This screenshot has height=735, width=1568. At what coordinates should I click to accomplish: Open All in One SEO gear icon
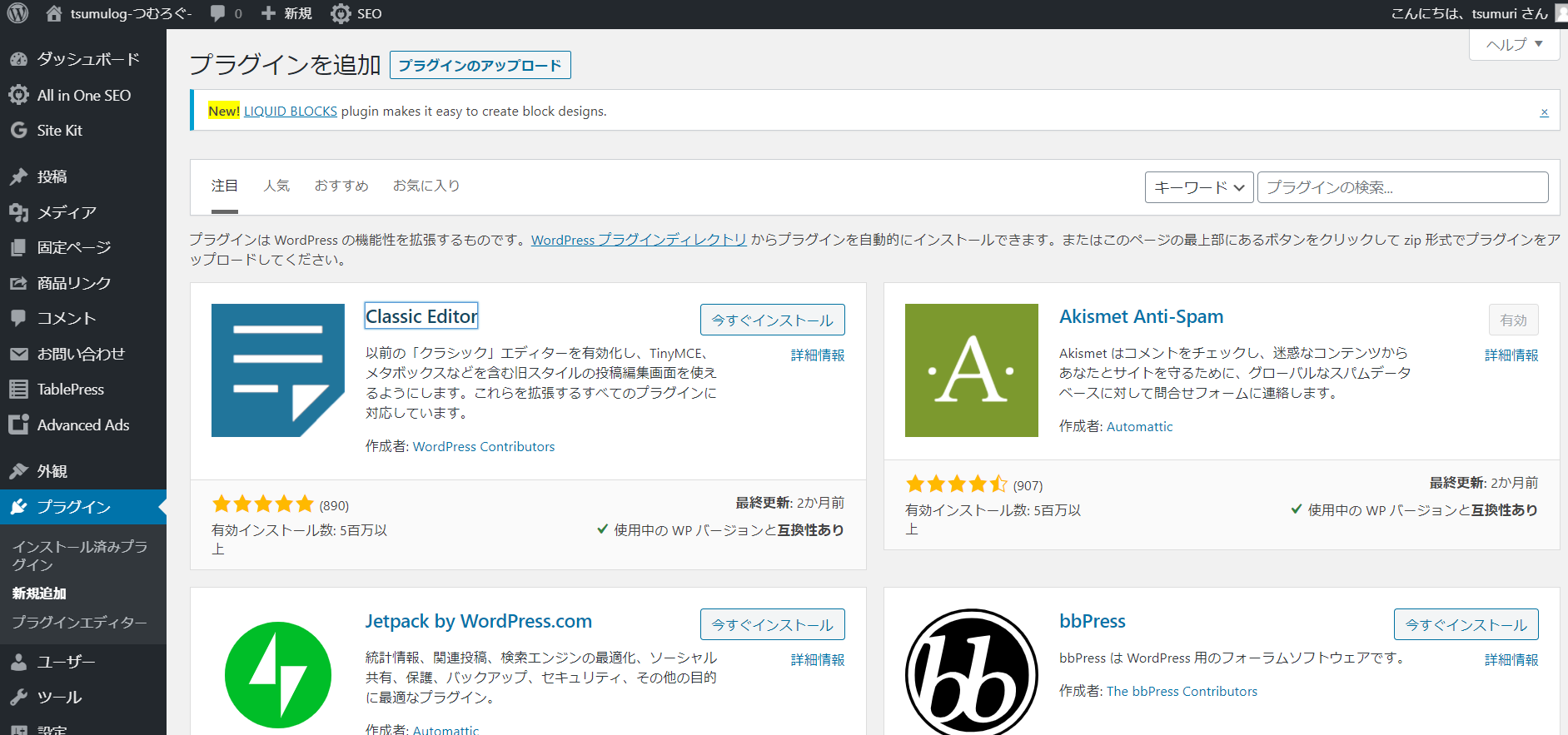pyautogui.click(x=18, y=95)
